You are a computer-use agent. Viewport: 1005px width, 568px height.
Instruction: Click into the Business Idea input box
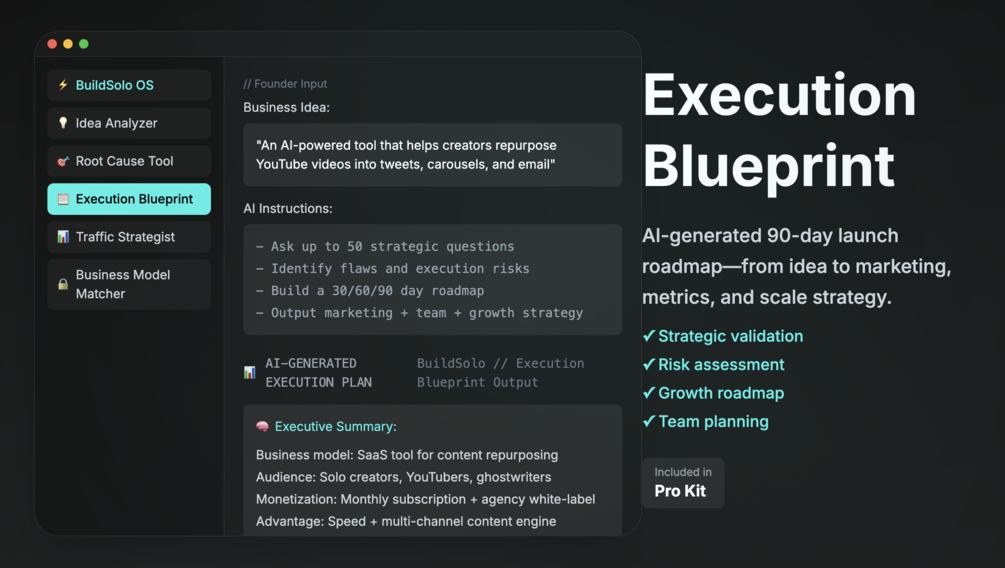[x=432, y=155]
